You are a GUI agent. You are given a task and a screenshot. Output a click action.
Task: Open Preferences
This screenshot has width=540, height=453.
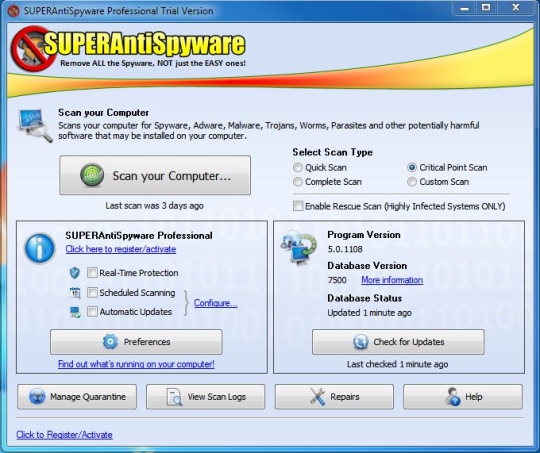coord(136,342)
